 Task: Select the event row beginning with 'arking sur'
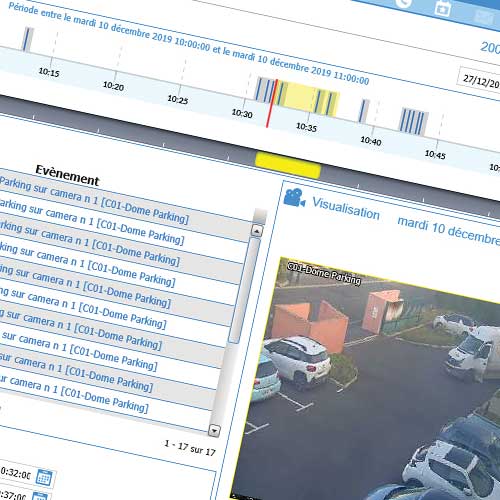pyautogui.click(x=123, y=226)
